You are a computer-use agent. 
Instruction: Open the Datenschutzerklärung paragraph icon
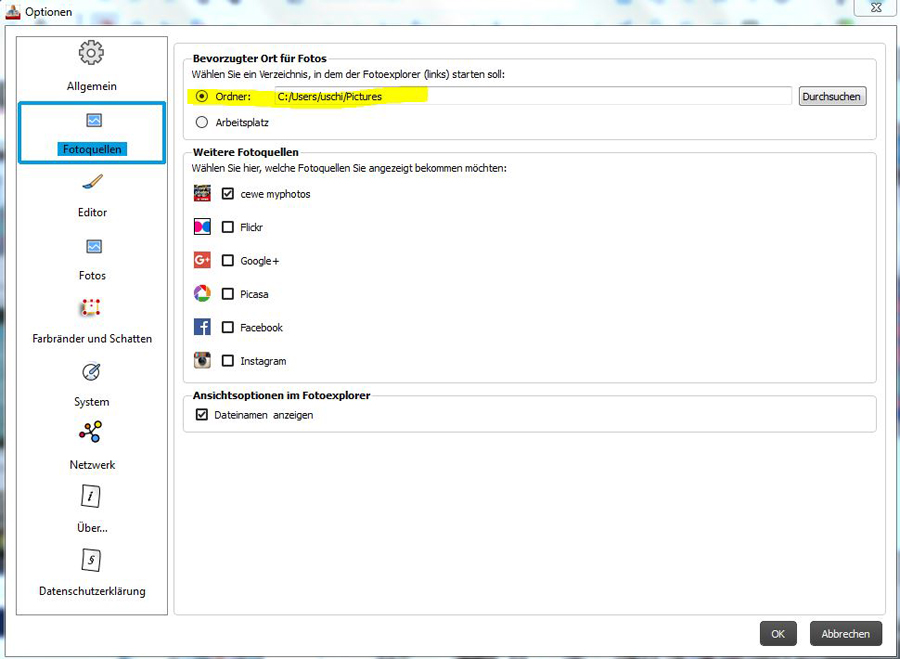pyautogui.click(x=92, y=561)
